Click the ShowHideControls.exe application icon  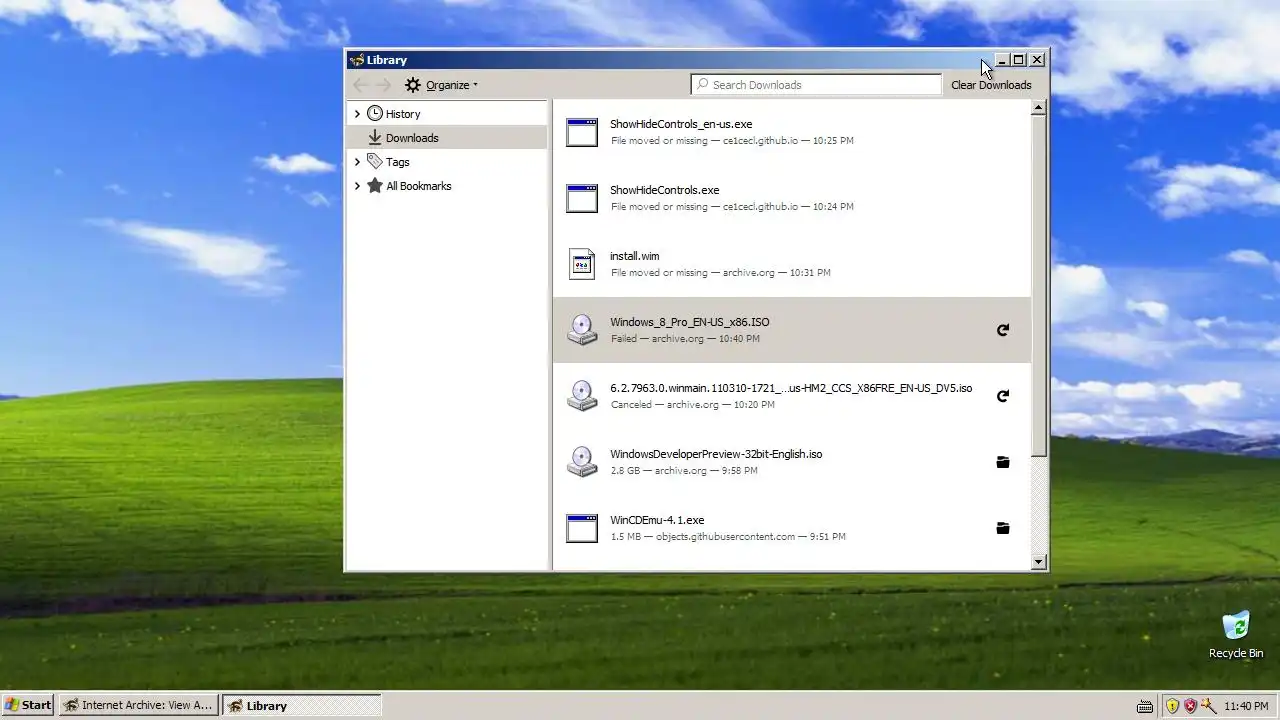(582, 198)
